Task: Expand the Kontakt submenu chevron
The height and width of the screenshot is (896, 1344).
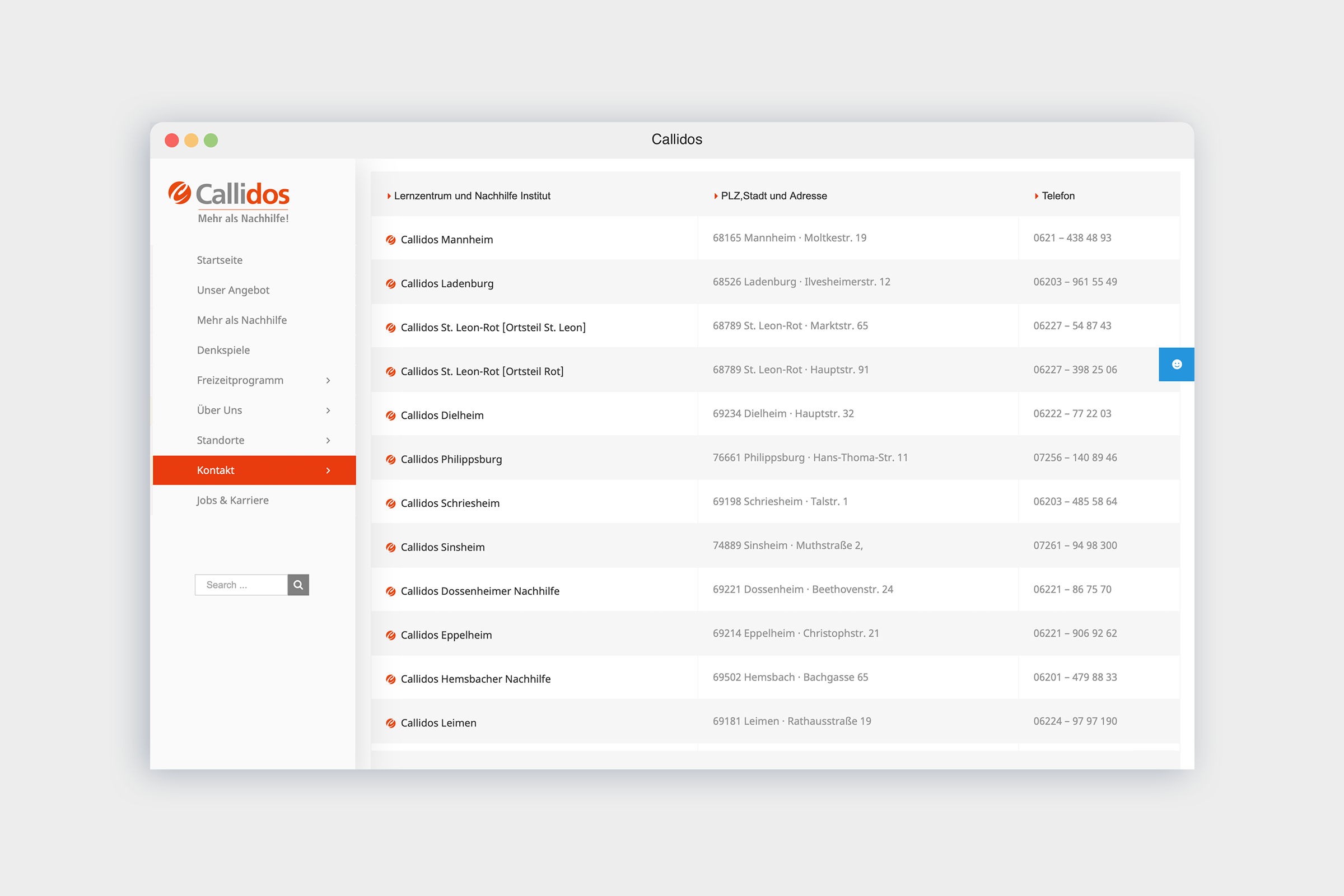Action: click(328, 470)
